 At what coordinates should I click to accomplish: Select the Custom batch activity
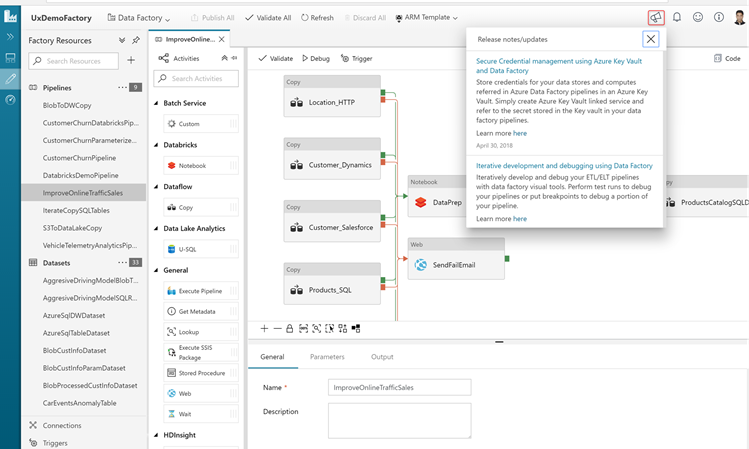pos(201,124)
